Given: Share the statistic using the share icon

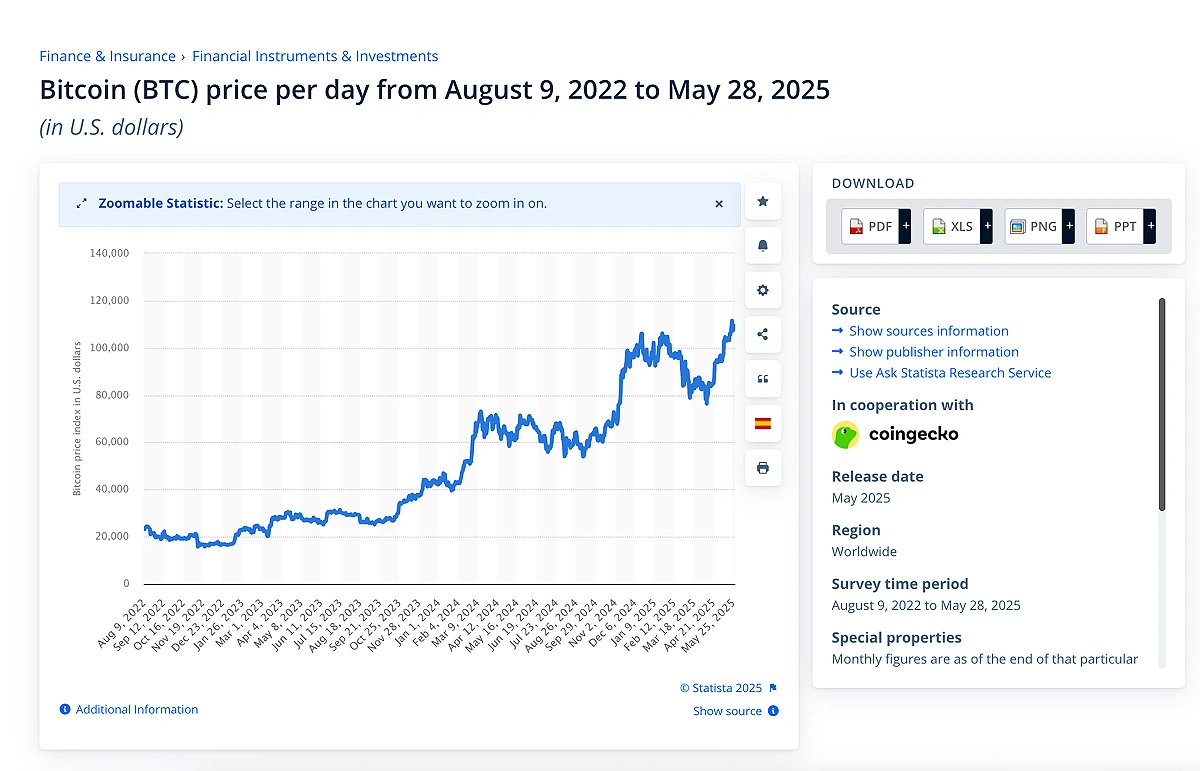Looking at the screenshot, I should (763, 334).
